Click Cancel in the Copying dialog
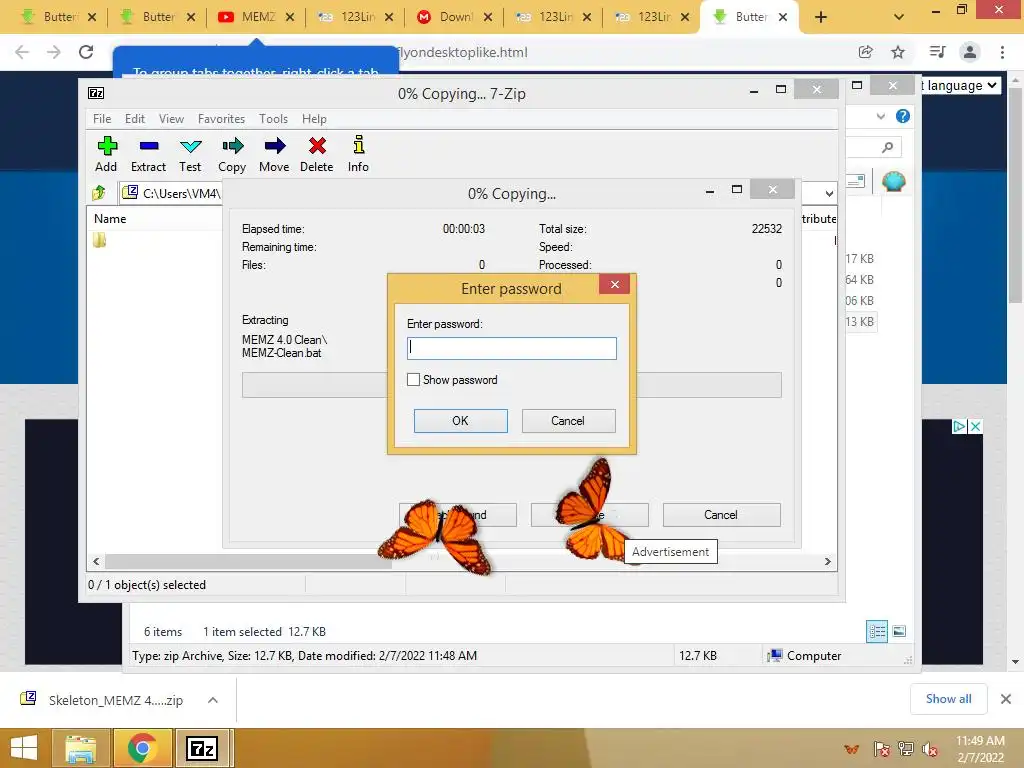This screenshot has height=768, width=1024. click(x=721, y=515)
